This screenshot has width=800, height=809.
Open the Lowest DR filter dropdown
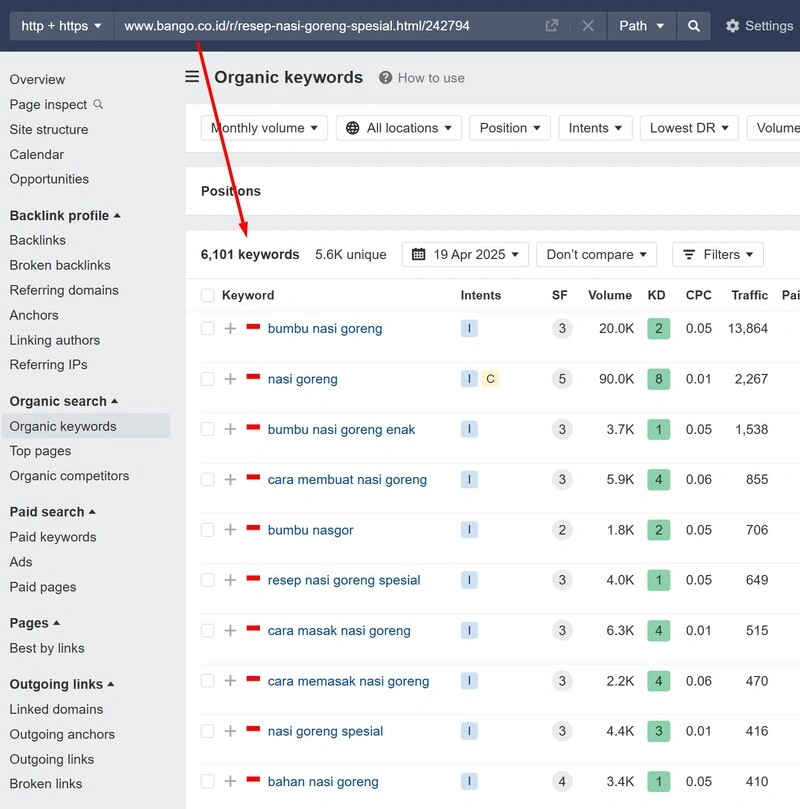pyautogui.click(x=689, y=128)
